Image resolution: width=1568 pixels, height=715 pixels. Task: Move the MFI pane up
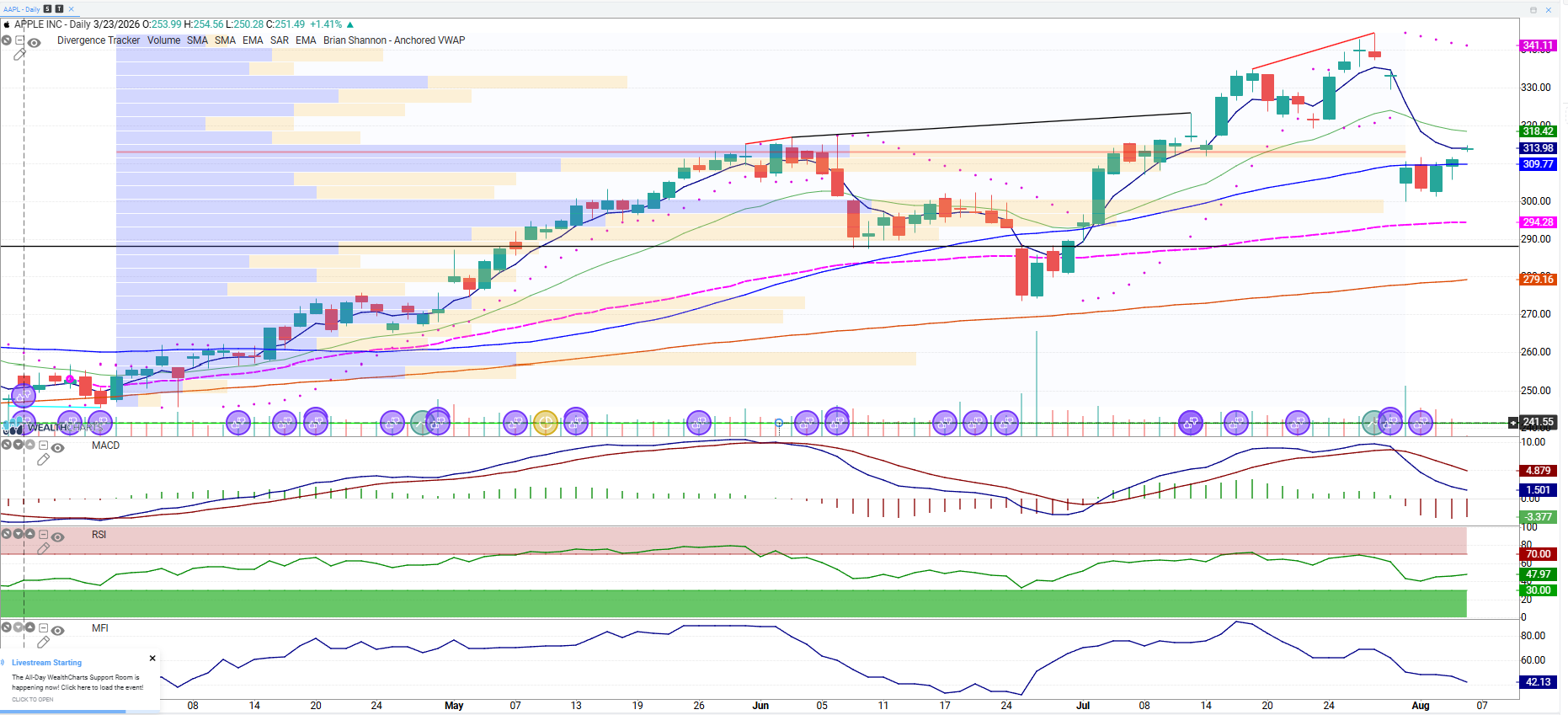(29, 627)
